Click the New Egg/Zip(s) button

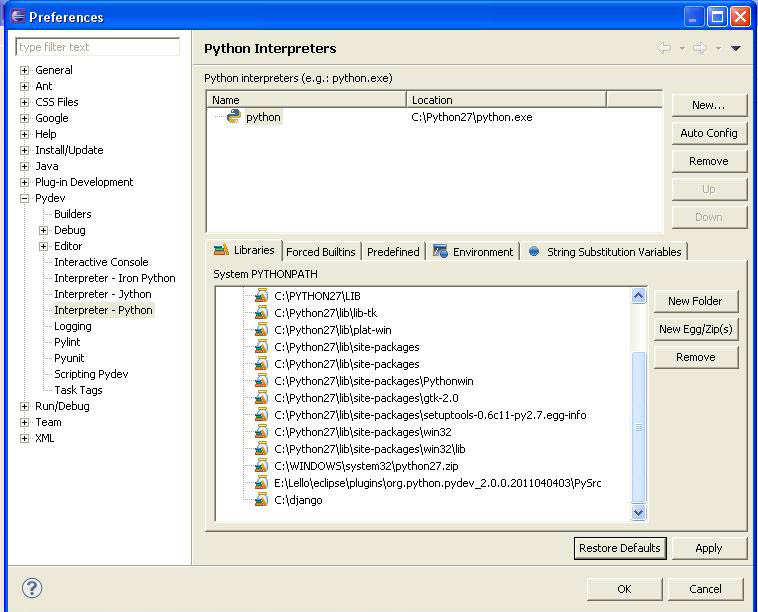[x=695, y=329]
